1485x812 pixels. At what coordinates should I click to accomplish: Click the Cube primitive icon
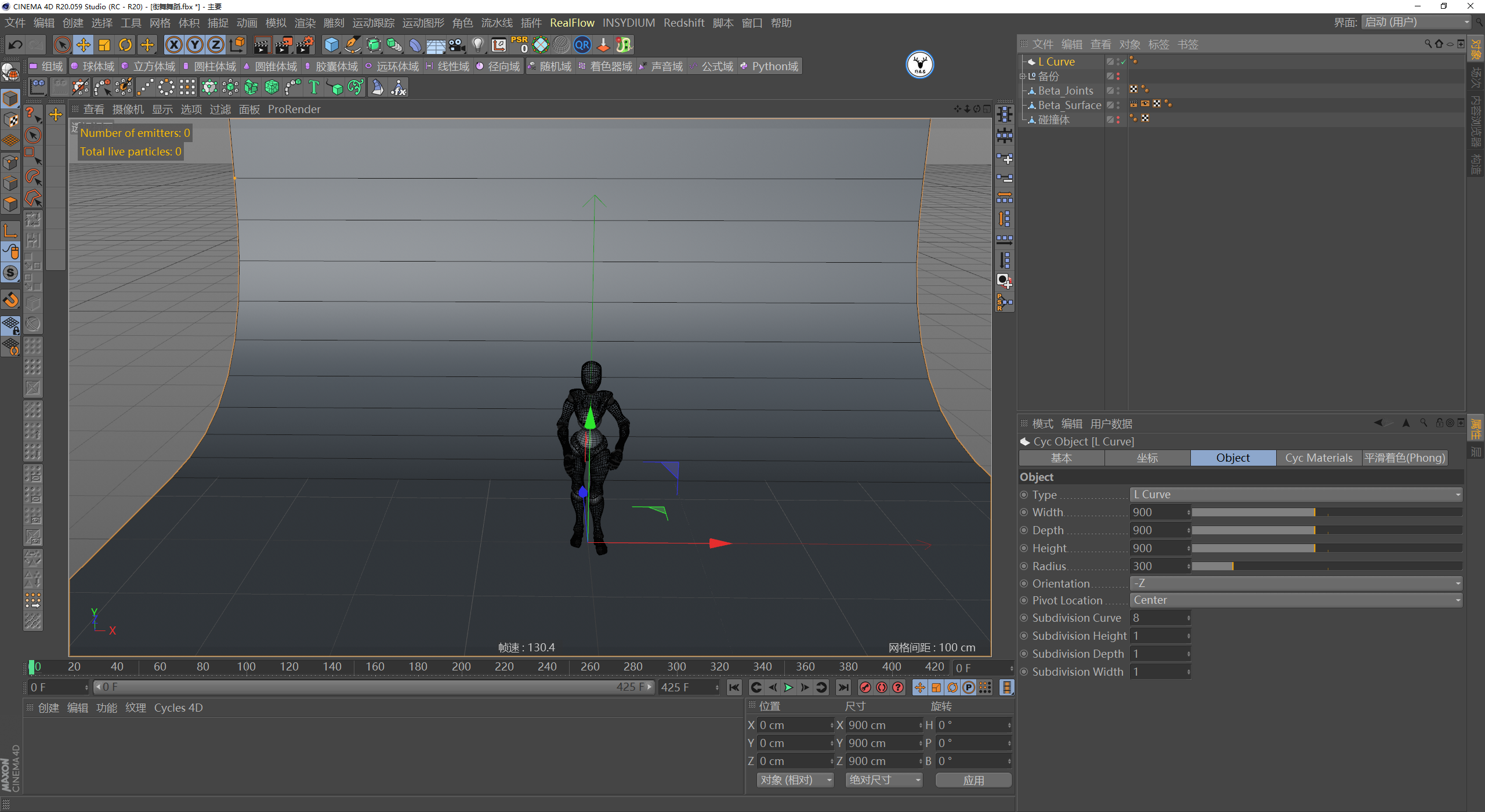click(331, 45)
